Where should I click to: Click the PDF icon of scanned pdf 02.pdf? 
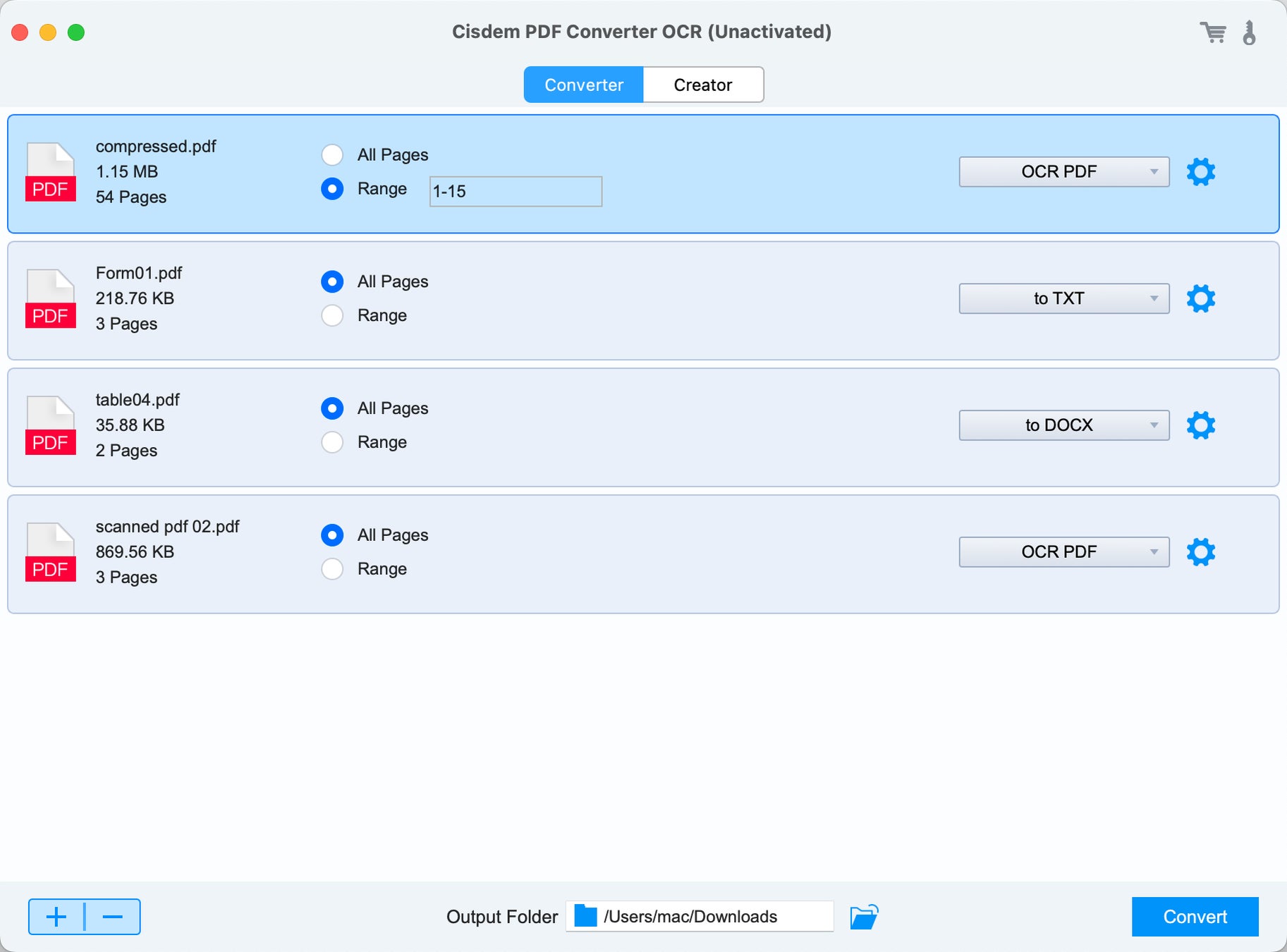point(51,552)
